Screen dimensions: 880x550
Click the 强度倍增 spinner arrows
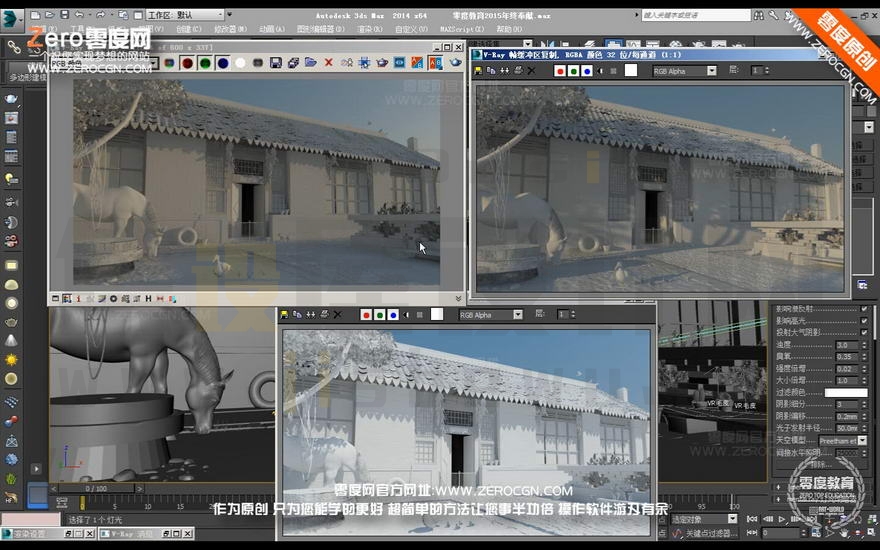[x=863, y=369]
